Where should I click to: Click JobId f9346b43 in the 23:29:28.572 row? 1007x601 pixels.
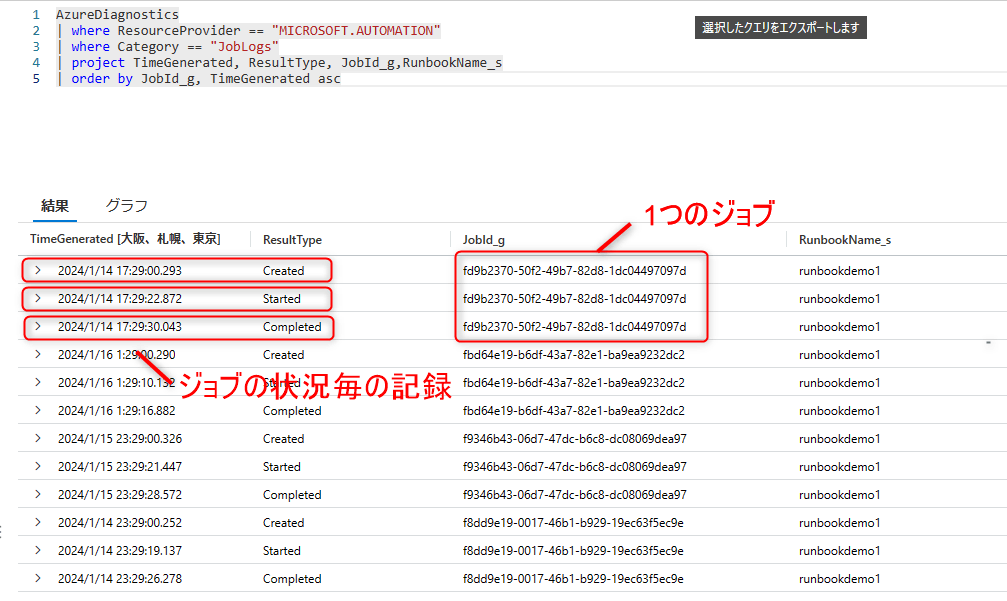click(x=574, y=494)
